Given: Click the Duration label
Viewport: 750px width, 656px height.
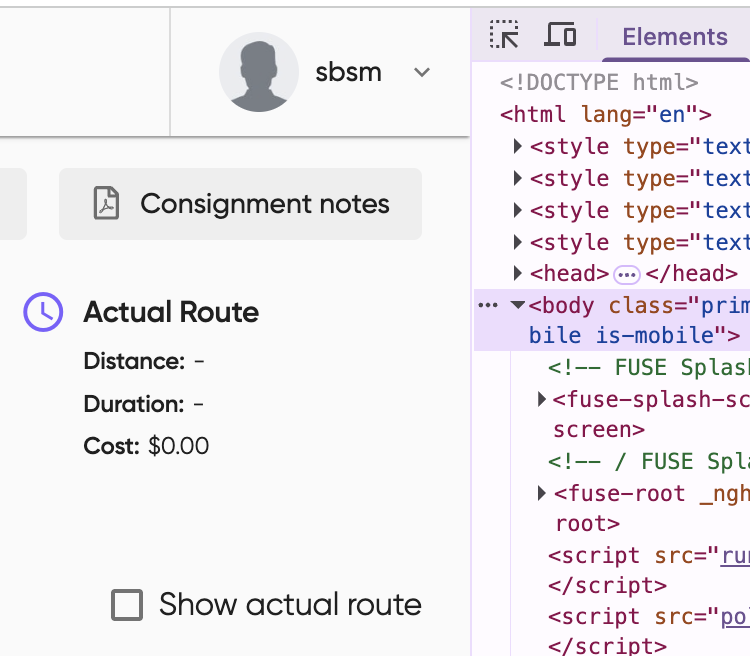Looking at the screenshot, I should point(134,404).
